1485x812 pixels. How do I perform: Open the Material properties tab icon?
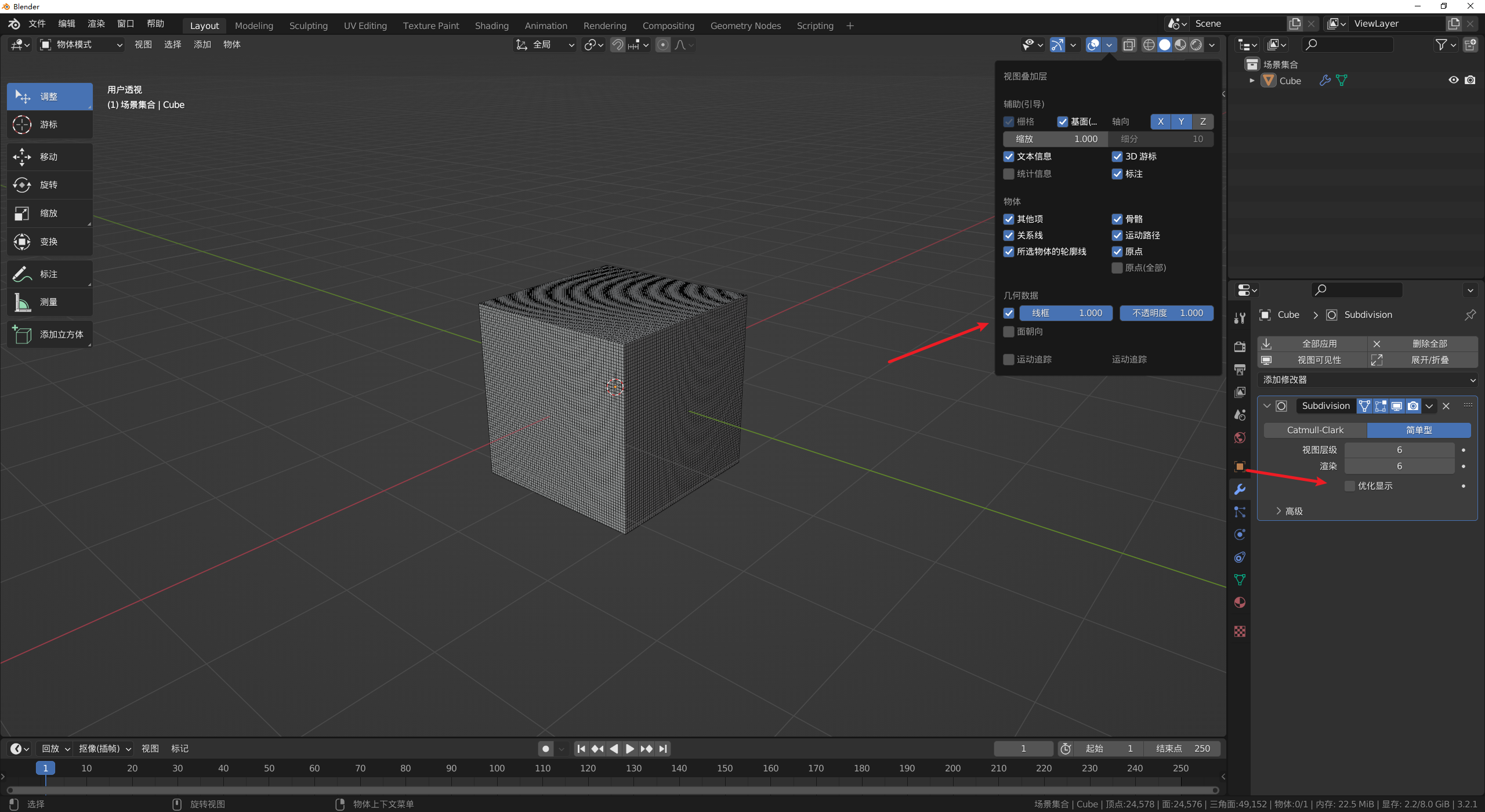point(1240,603)
